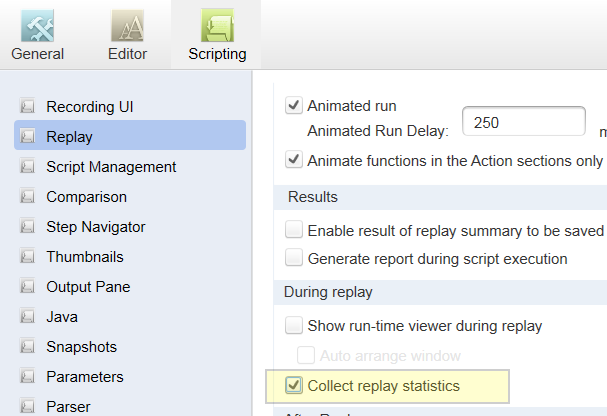Image resolution: width=607 pixels, height=416 pixels.
Task: Toggle the Auto arrange window checkbox
Action: point(306,355)
